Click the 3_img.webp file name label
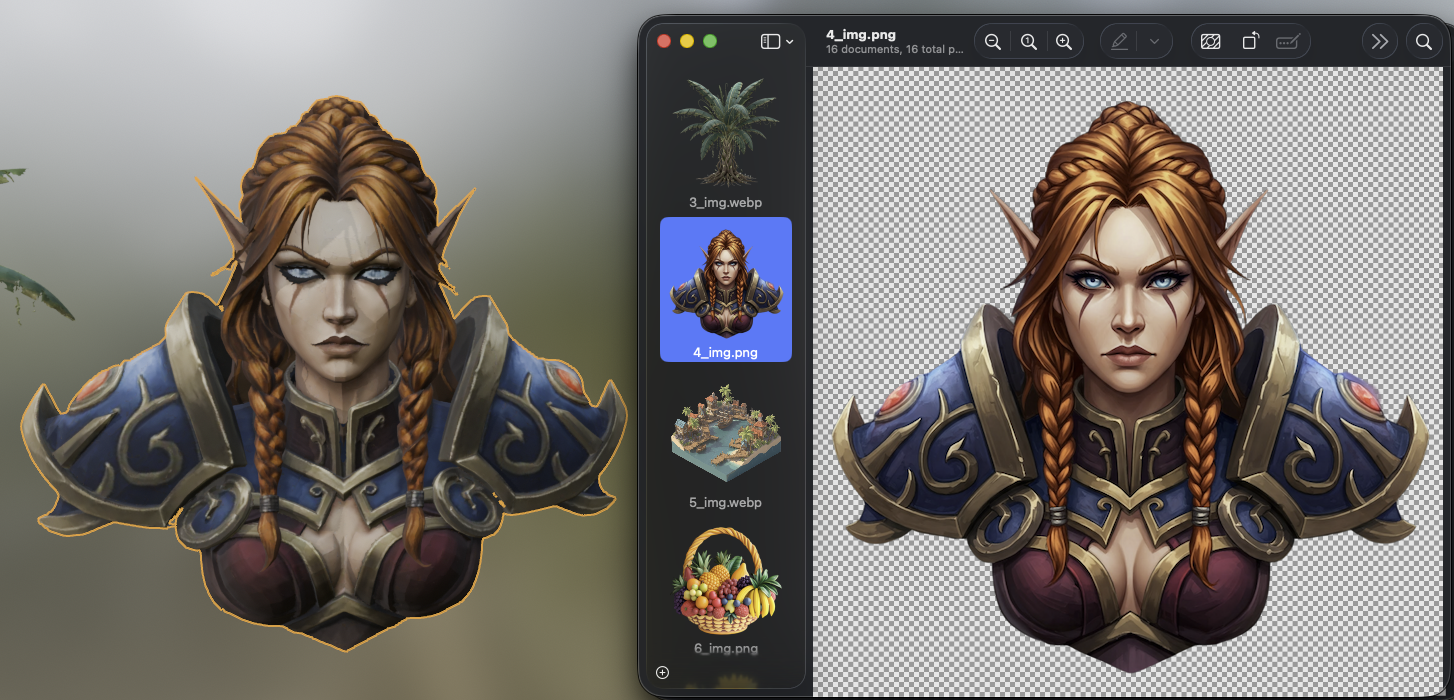The image size is (1454, 700). point(726,203)
